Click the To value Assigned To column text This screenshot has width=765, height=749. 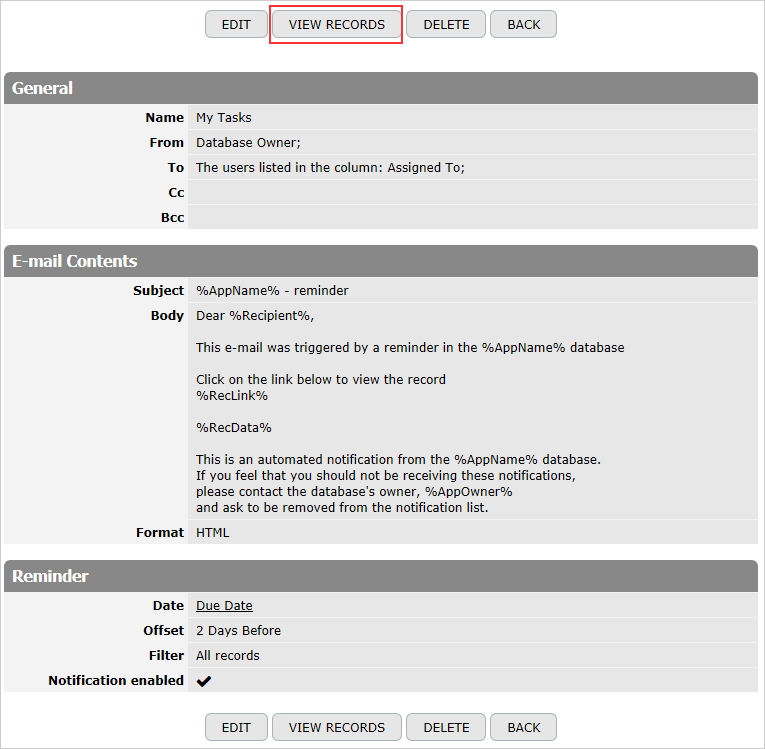(x=330, y=167)
